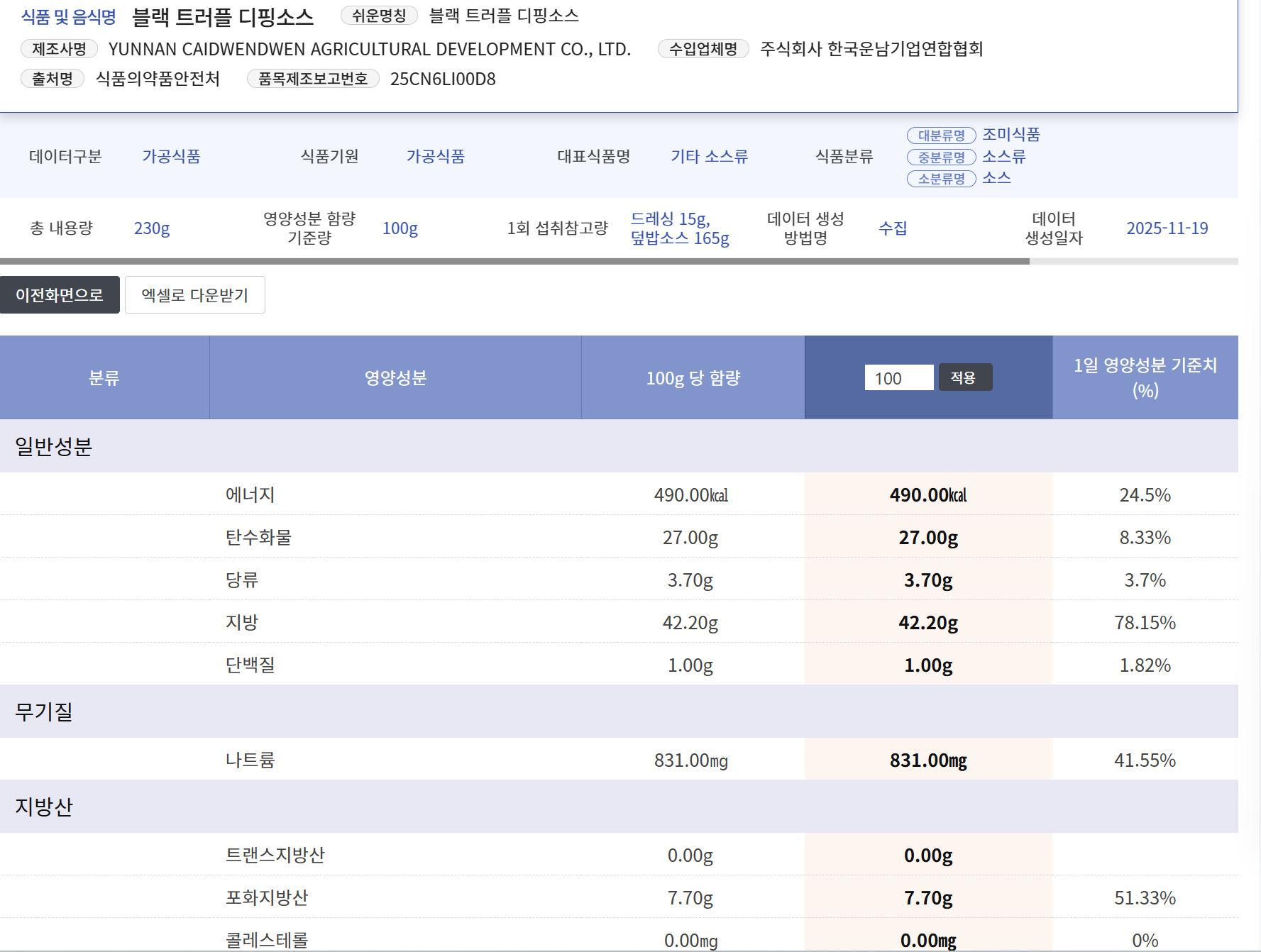Download data with 엑셀로 다운받기 button
This screenshot has height=952, width=1261.
point(195,294)
